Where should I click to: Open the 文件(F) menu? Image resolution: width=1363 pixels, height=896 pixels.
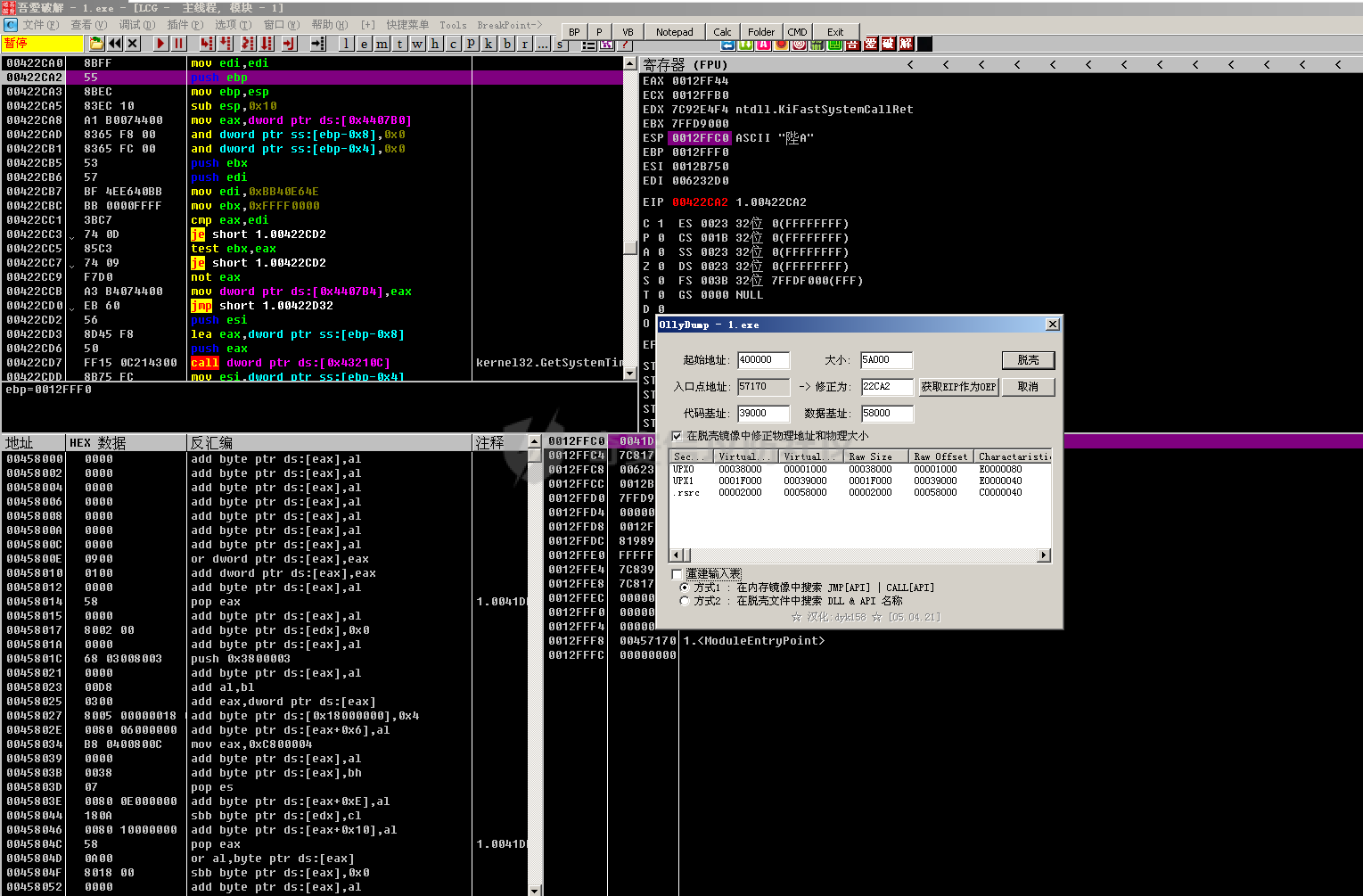pyautogui.click(x=41, y=25)
